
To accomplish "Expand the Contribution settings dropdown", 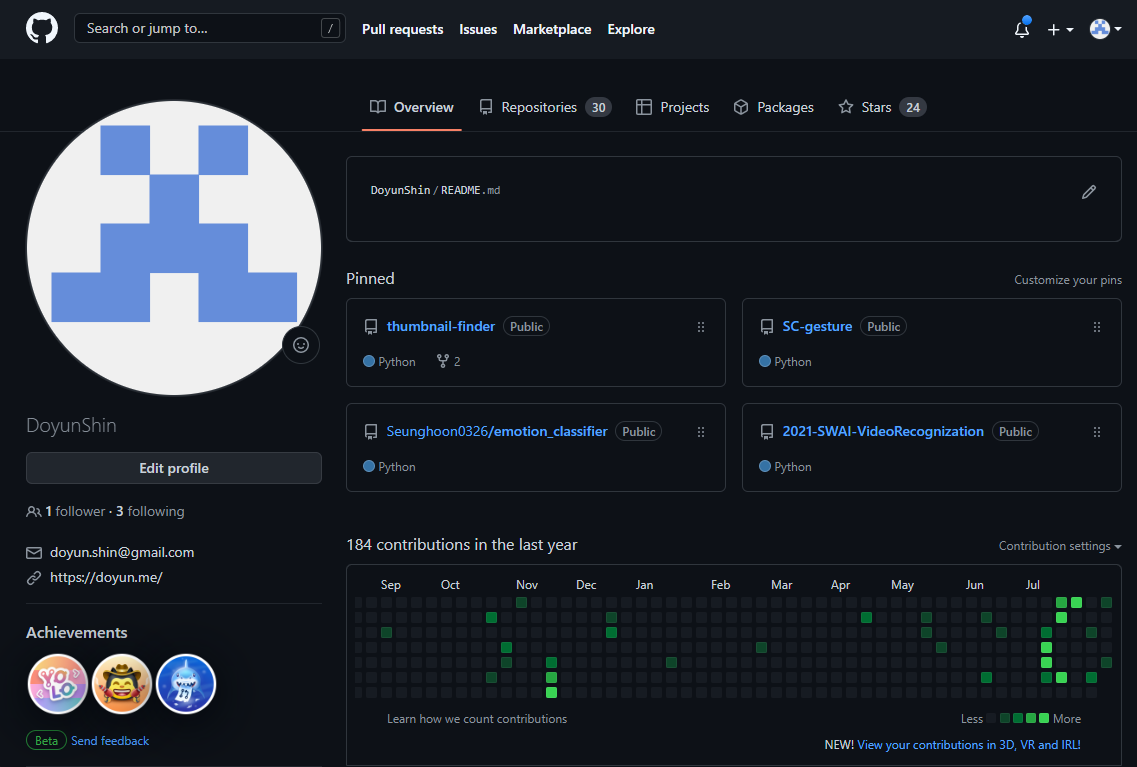I will pyautogui.click(x=1060, y=546).
